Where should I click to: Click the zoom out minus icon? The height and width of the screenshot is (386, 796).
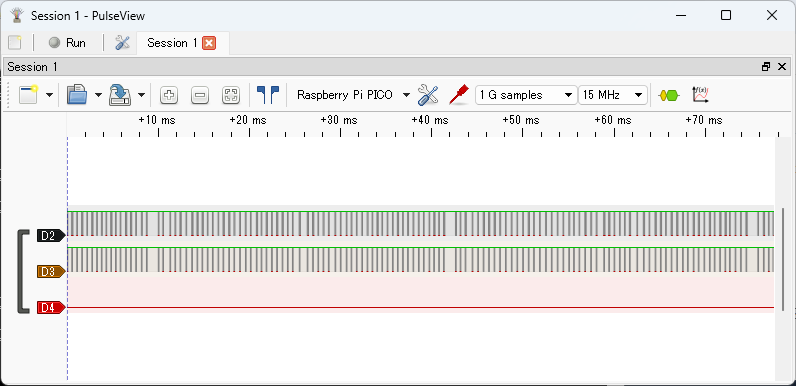click(x=200, y=95)
